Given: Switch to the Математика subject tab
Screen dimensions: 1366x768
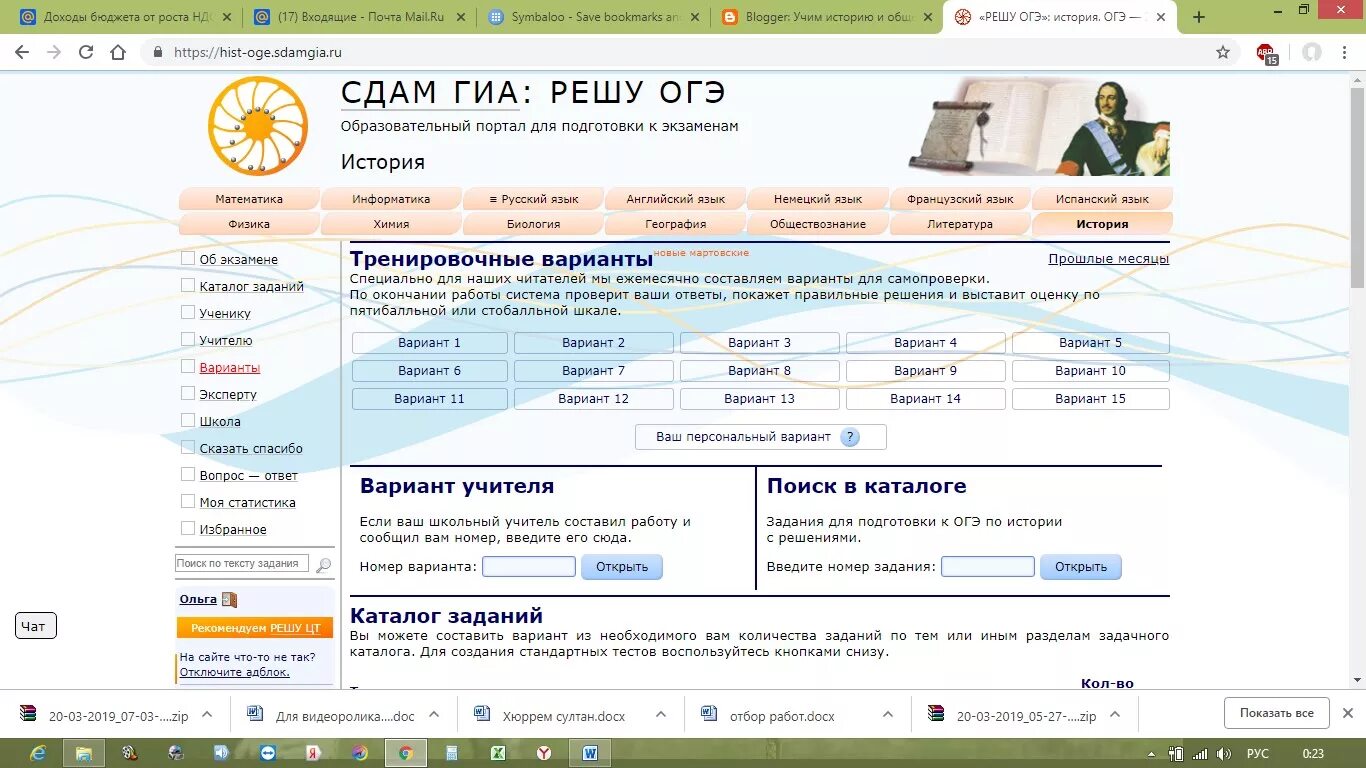Looking at the screenshot, I should 249,198.
